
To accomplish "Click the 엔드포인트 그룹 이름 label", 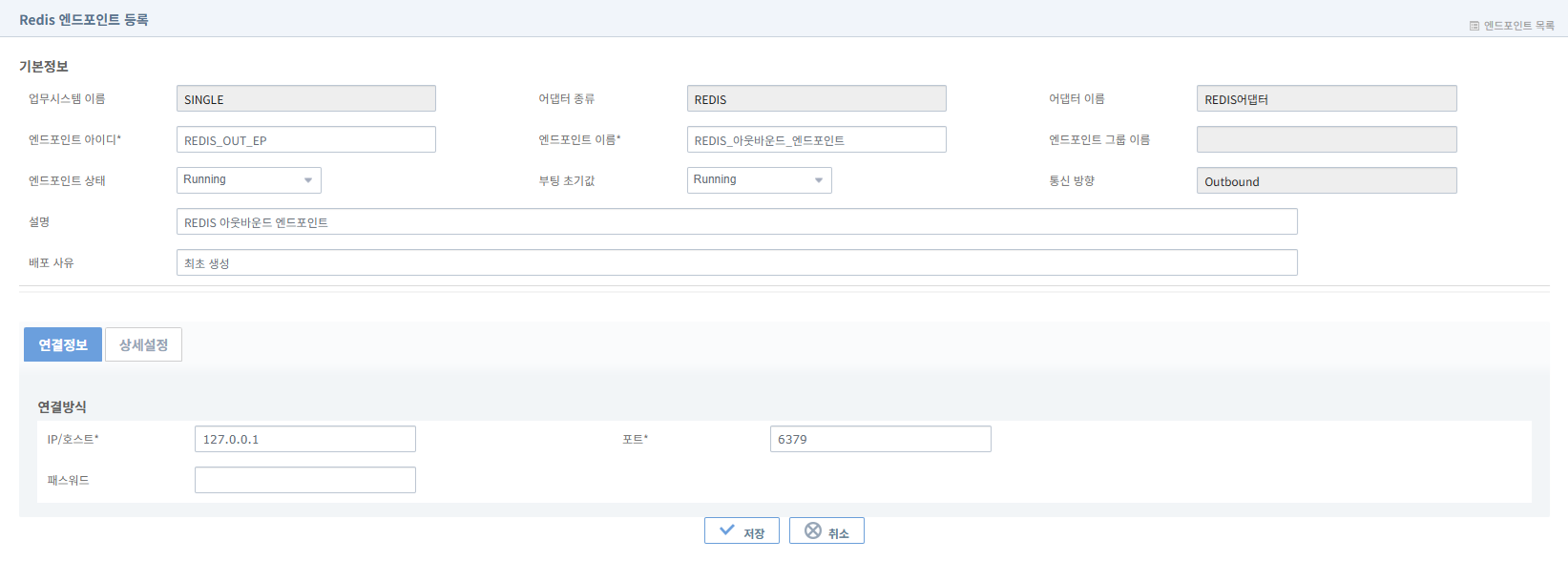I will [x=1099, y=139].
